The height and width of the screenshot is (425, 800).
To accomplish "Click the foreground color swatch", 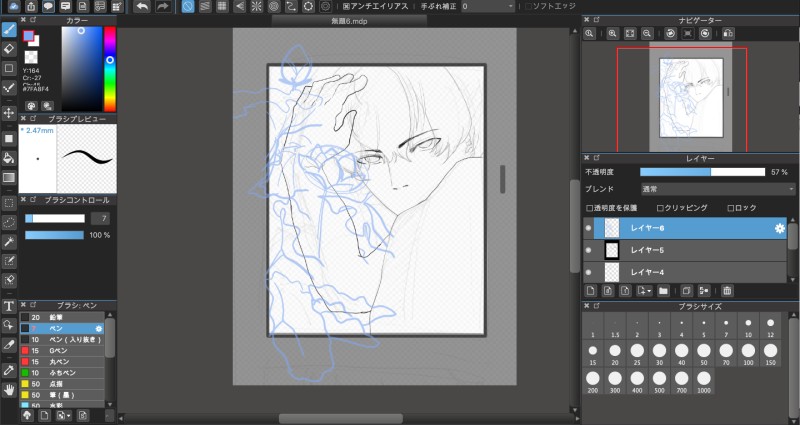I will click(29, 36).
